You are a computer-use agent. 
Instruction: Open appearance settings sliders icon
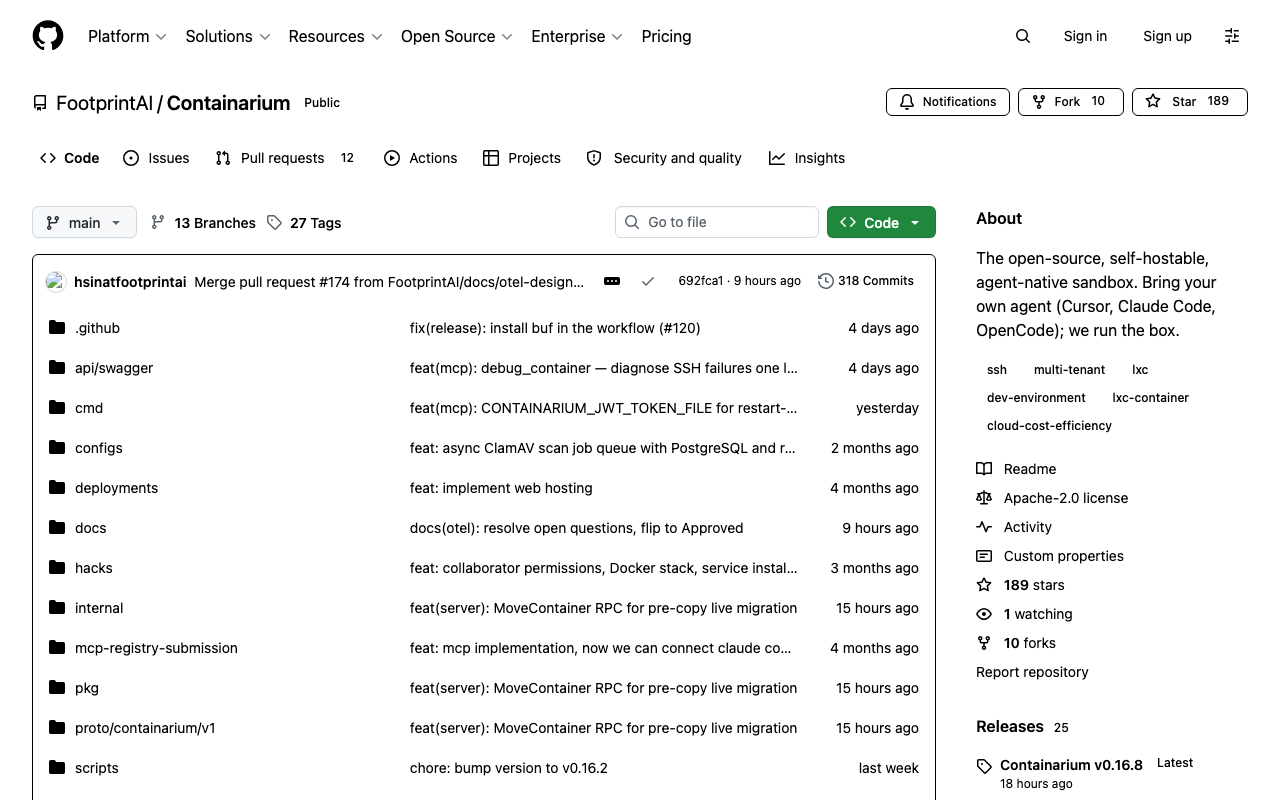point(1232,36)
